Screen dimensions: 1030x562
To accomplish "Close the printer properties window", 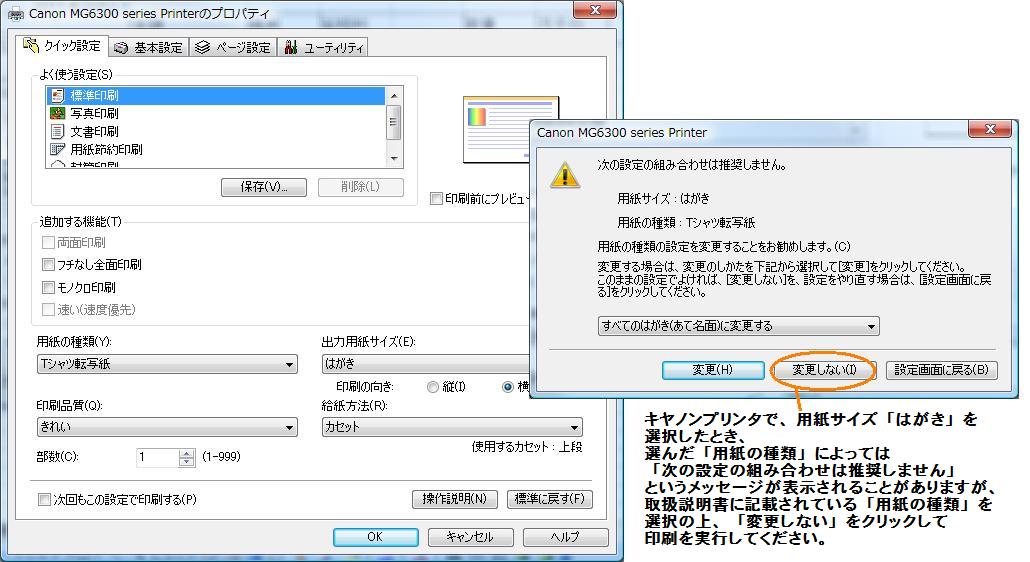I will (x=595, y=10).
